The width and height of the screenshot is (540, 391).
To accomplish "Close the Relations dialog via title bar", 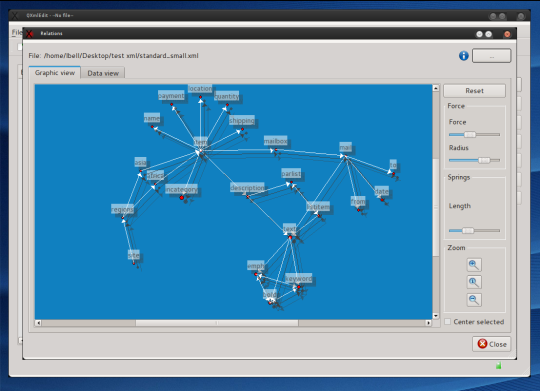I will coord(507,34).
